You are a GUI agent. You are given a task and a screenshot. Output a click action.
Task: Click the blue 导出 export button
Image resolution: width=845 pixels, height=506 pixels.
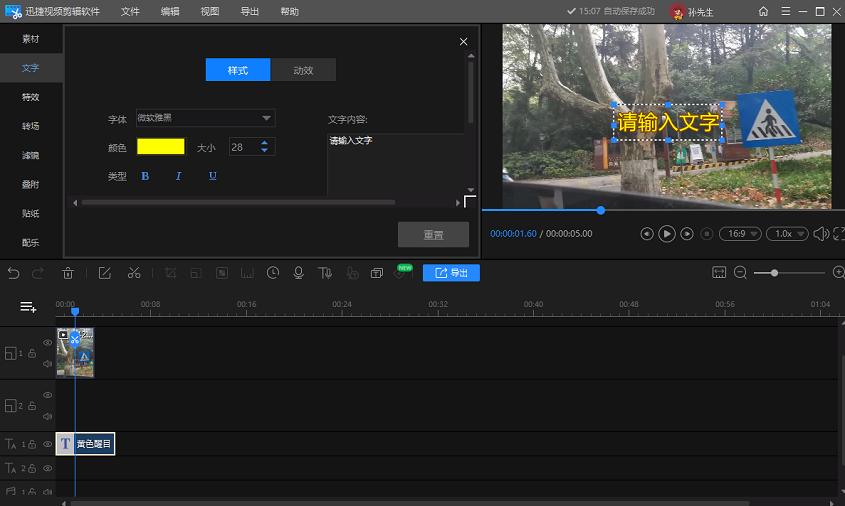coord(451,273)
